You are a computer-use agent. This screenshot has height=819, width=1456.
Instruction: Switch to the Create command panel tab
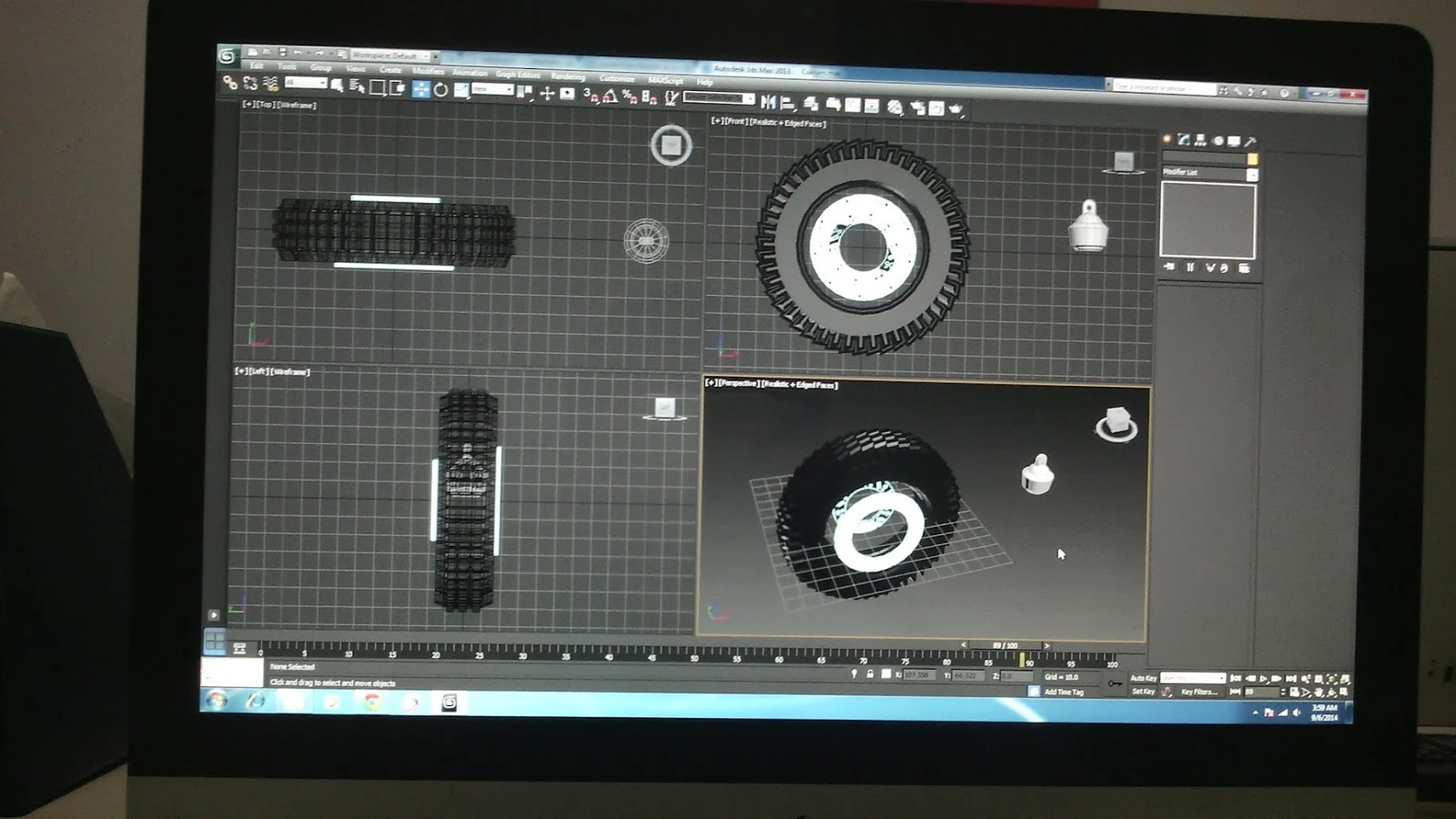tap(1167, 138)
